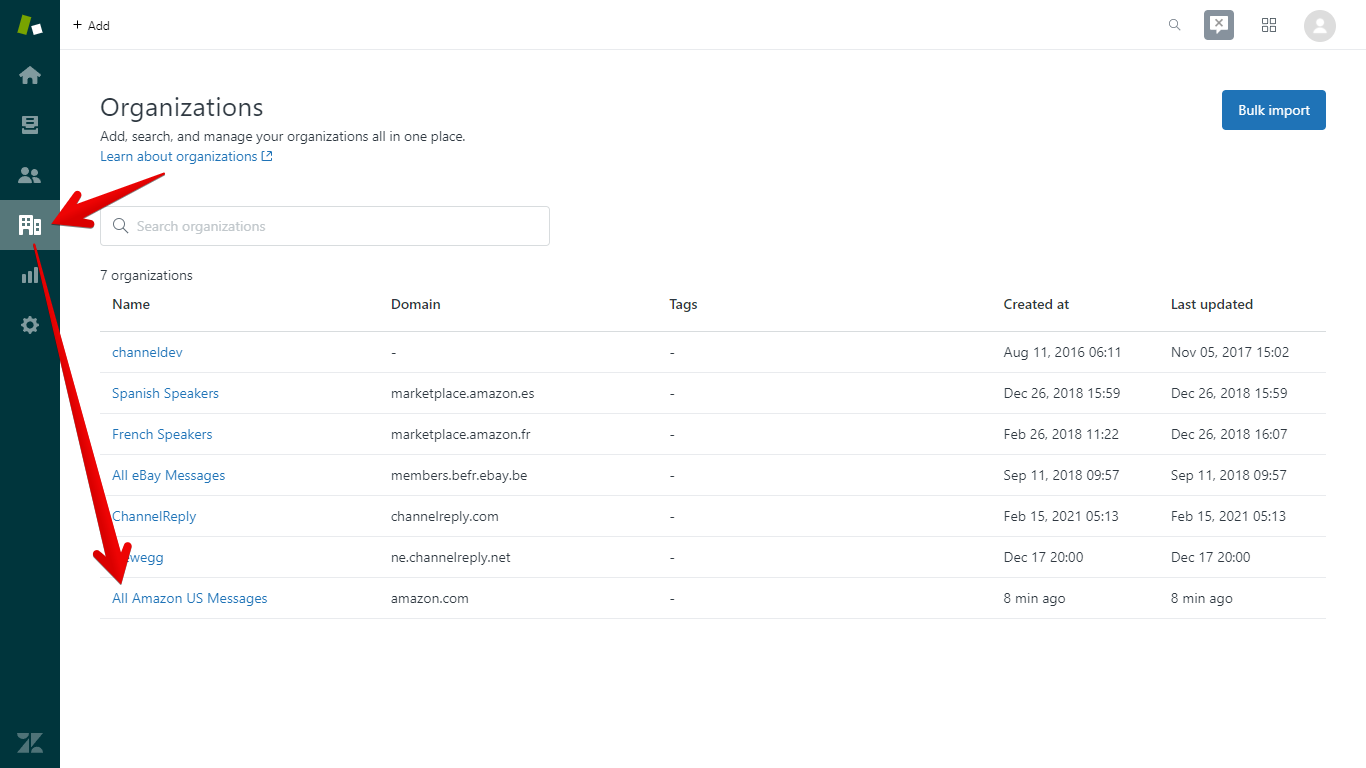Click the amazon.com domain cell
The width and height of the screenshot is (1366, 768).
coord(430,598)
